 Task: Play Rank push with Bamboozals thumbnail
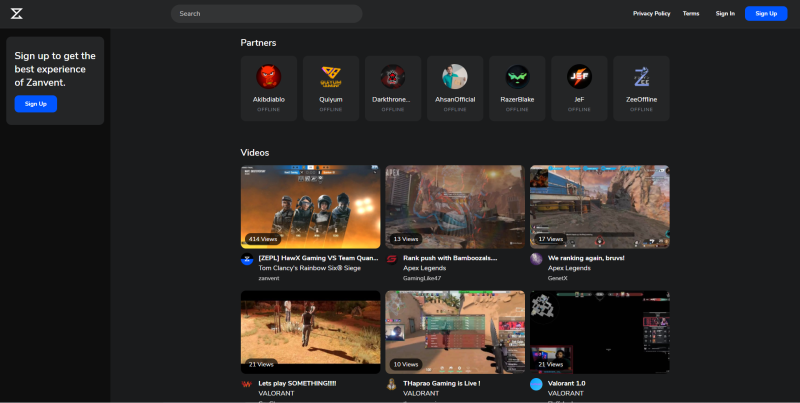pyautogui.click(x=455, y=207)
